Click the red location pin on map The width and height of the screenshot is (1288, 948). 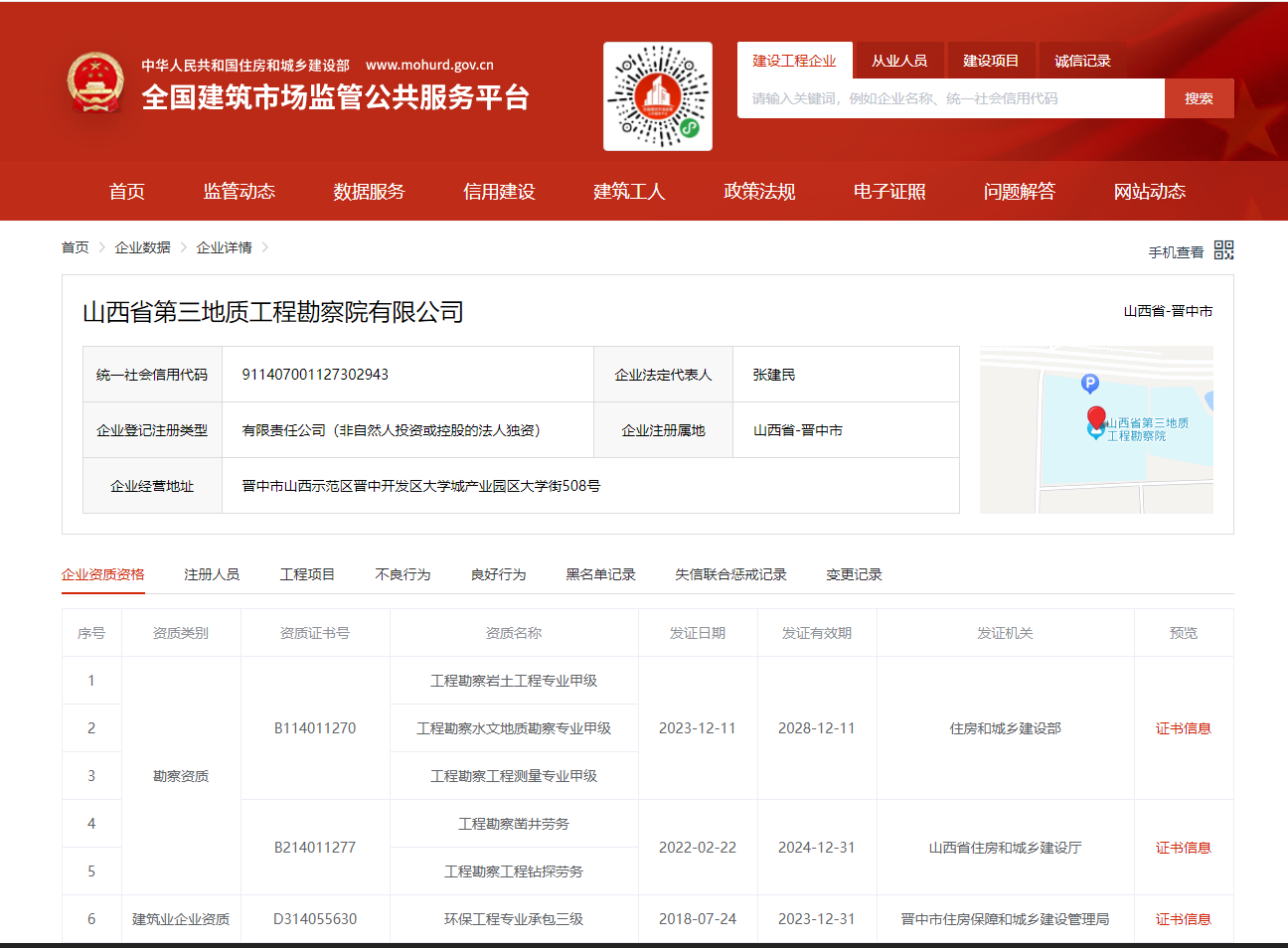[x=1096, y=417]
